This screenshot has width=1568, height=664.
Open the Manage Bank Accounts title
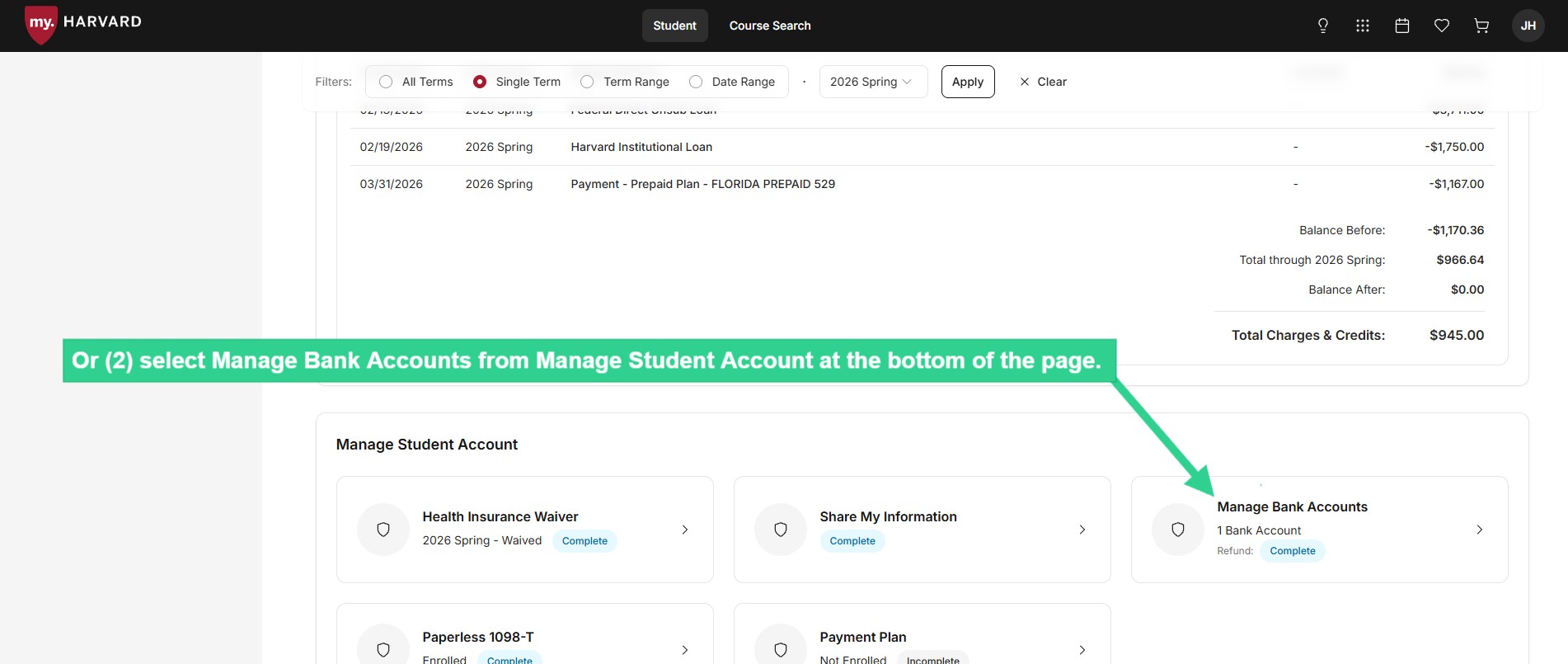click(x=1292, y=506)
